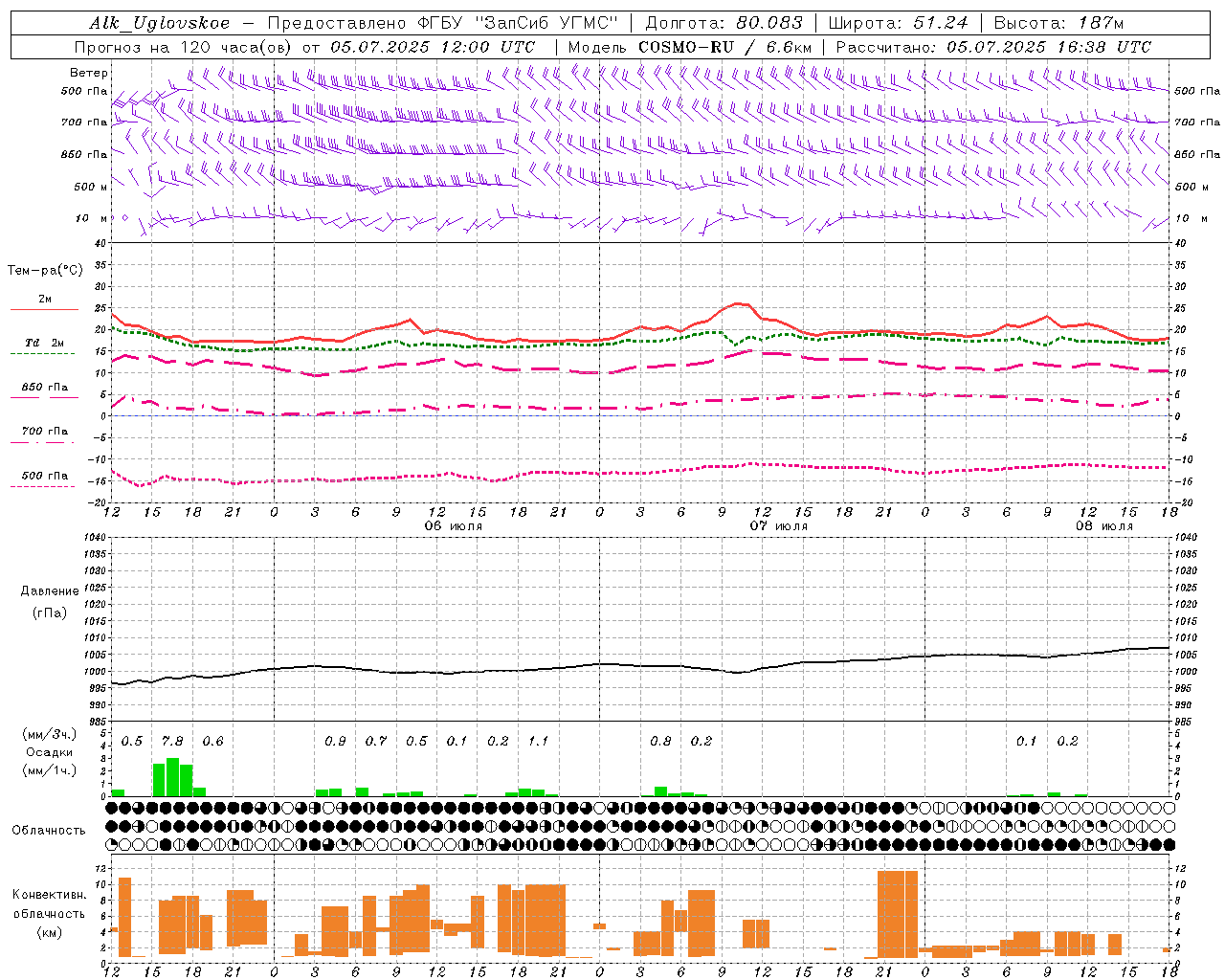The image size is (1225, 980).
Task: Click the station name Alk_Uglovskoe
Action: point(160,24)
